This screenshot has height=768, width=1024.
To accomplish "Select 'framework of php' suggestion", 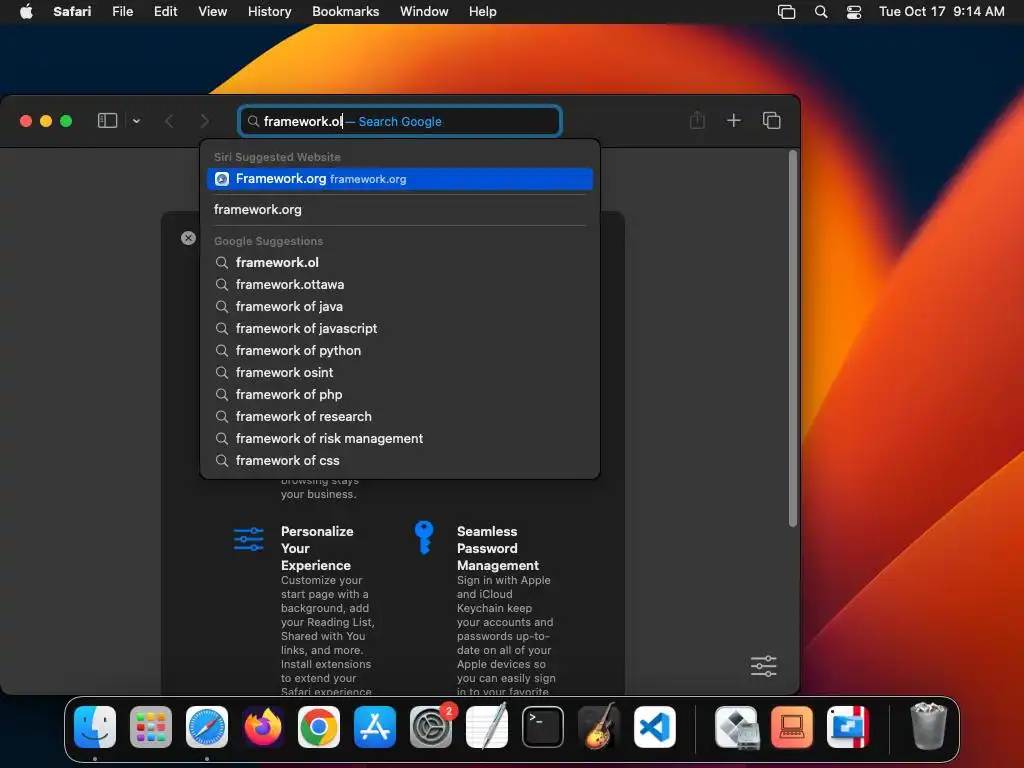I will click(x=400, y=394).
